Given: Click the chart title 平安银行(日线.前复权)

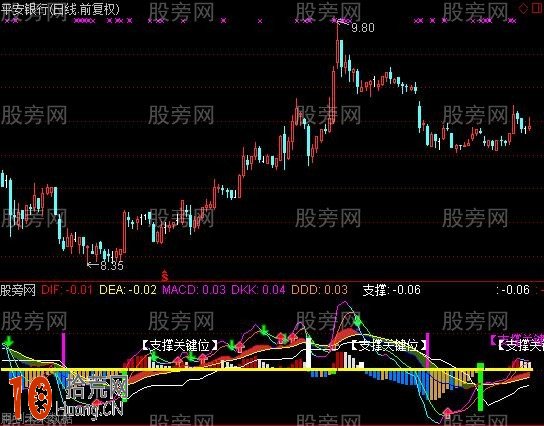Looking at the screenshot, I should click(x=60, y=9).
